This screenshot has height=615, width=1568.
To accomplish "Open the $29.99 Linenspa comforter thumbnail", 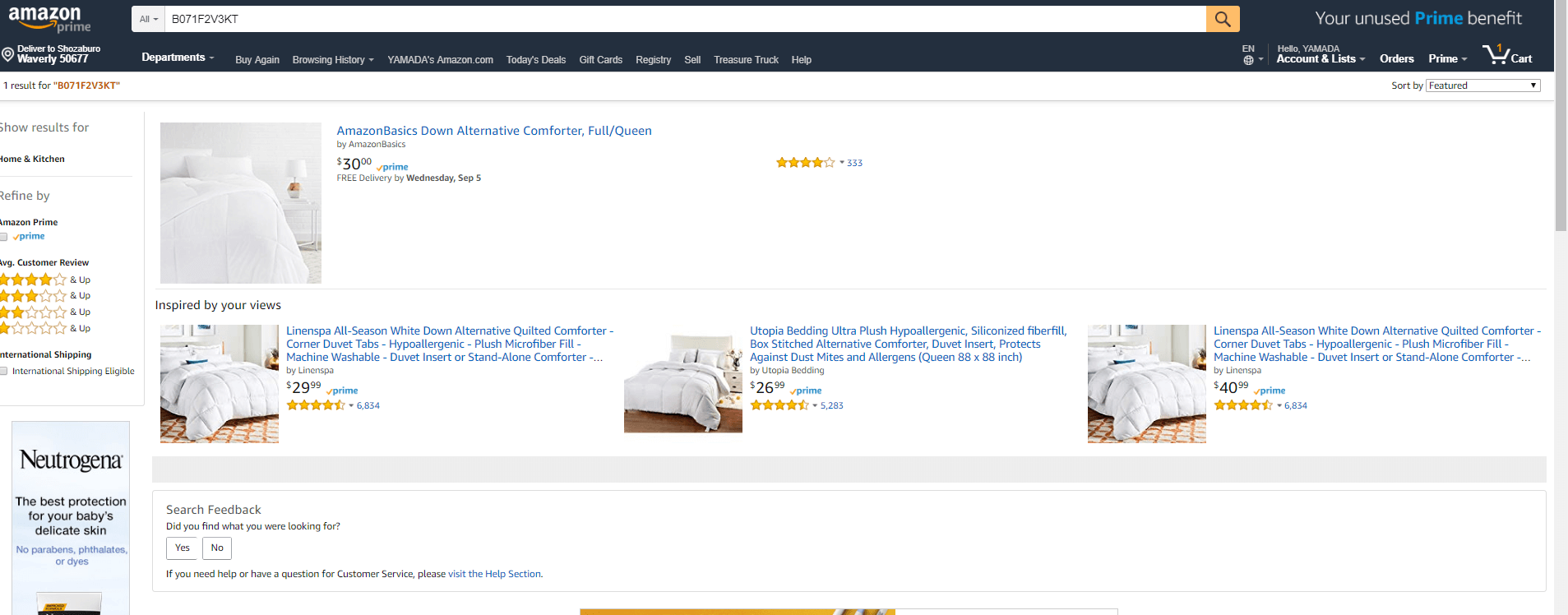I will pos(220,384).
